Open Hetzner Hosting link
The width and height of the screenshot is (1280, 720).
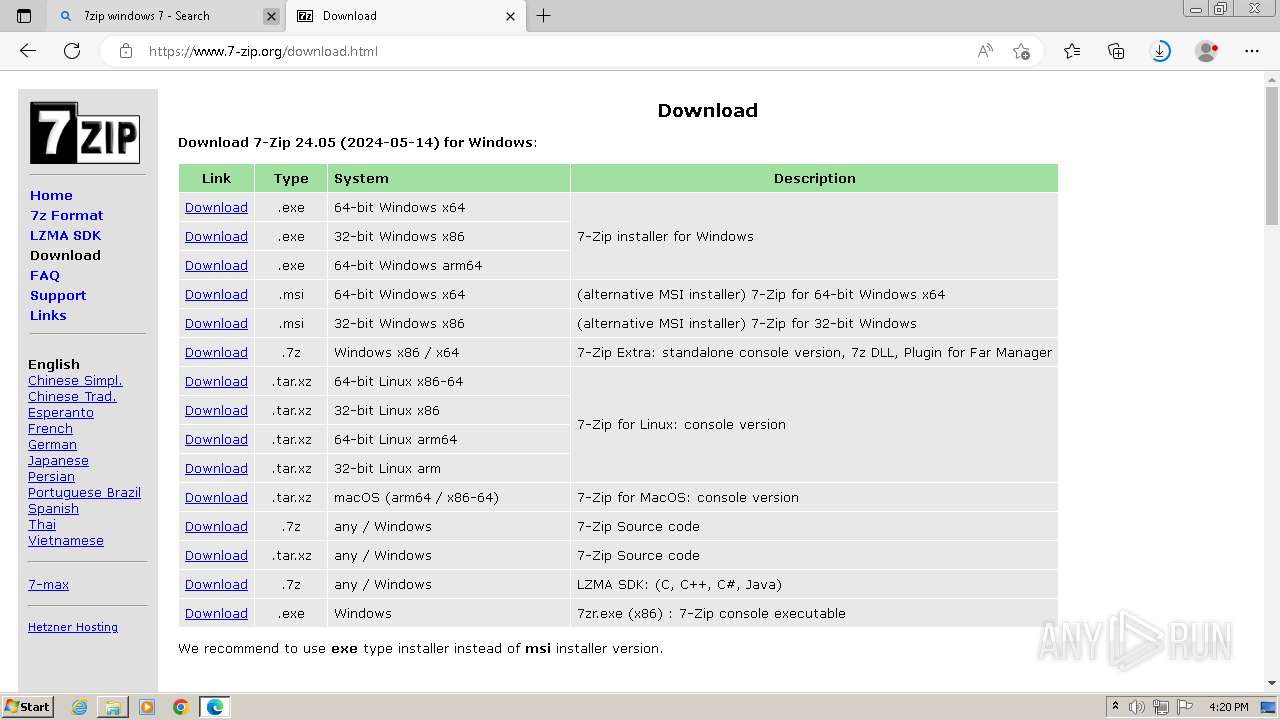73,627
